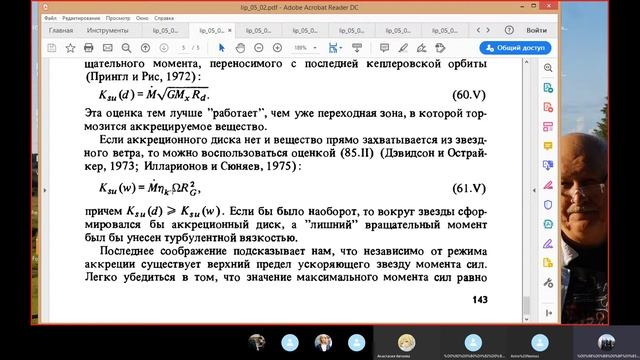640x360 pixels.
Task: Select Анастасия participant avatar in call bar
Action: pos(407,342)
